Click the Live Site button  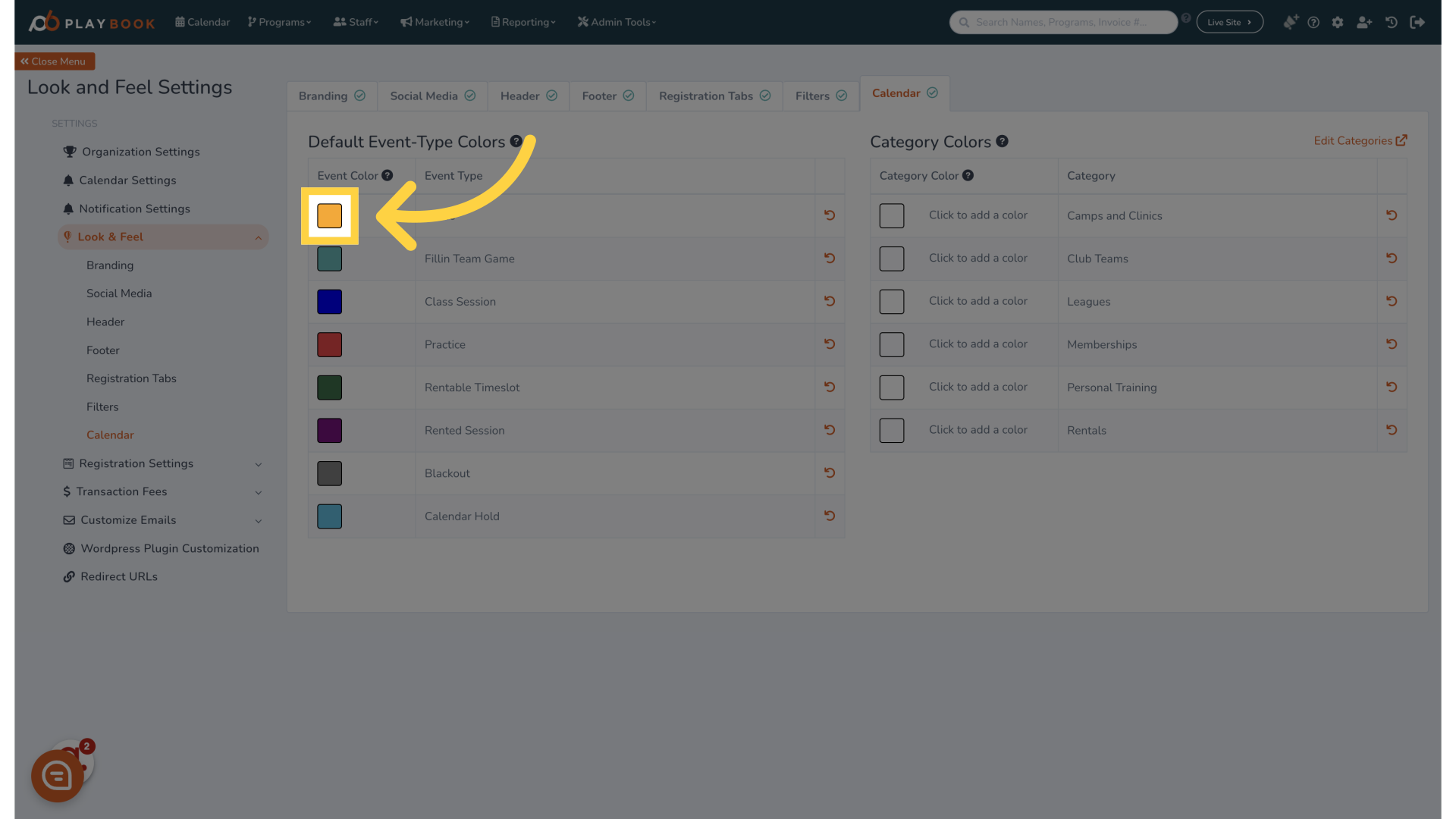coord(1229,22)
